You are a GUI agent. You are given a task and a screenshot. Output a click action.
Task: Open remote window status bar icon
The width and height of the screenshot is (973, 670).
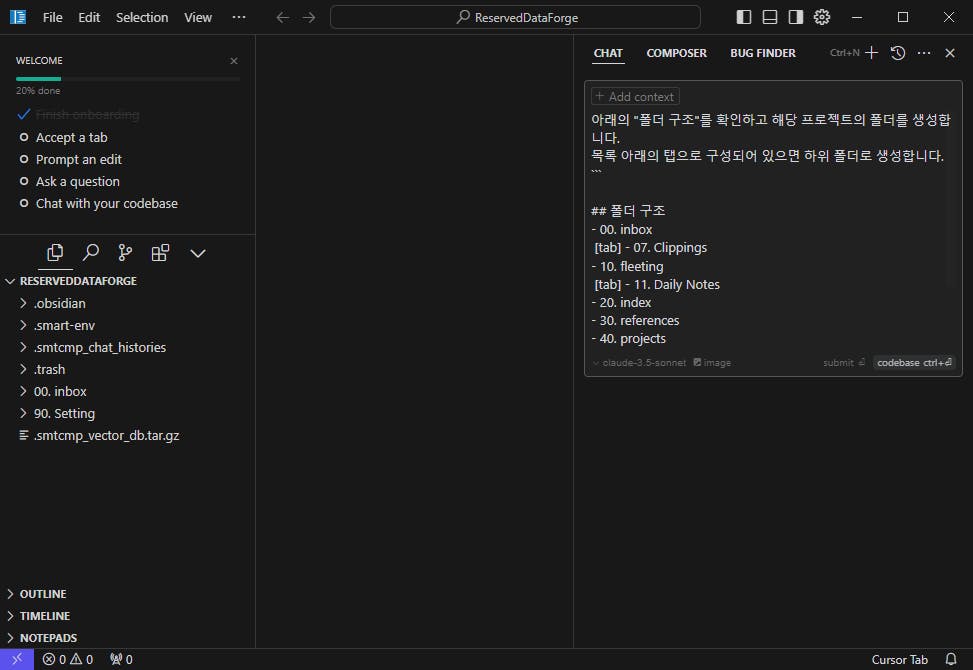[x=17, y=659]
